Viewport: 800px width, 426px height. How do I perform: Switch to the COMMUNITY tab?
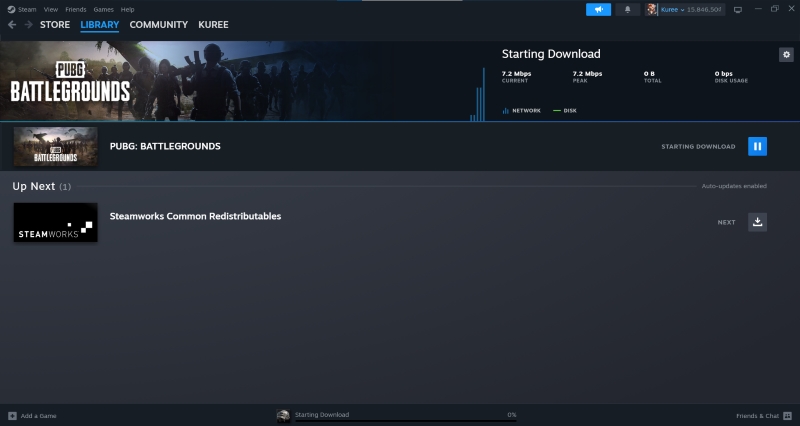pos(159,24)
